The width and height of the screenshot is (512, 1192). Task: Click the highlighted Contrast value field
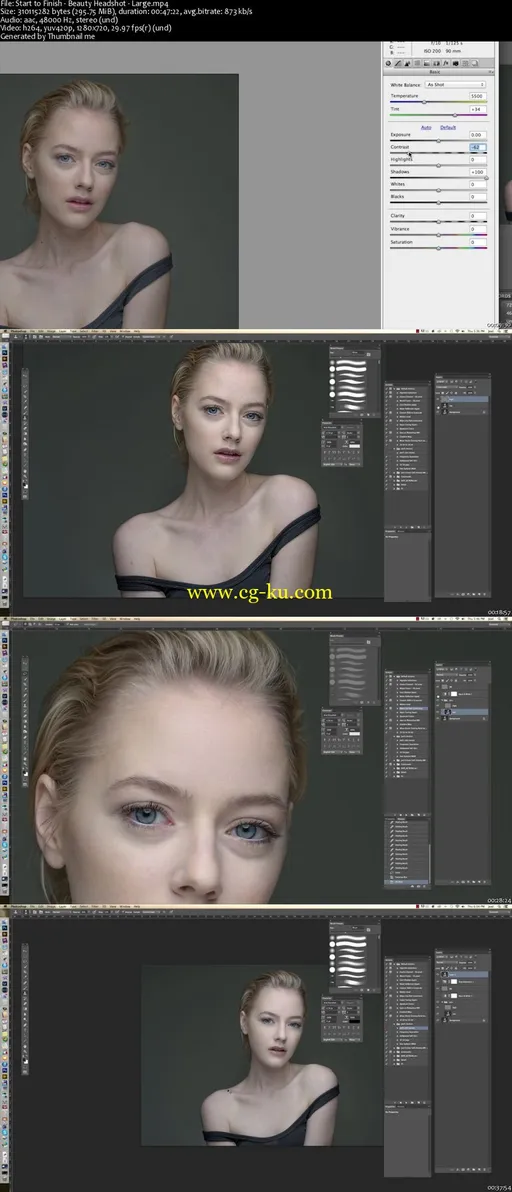(x=478, y=147)
